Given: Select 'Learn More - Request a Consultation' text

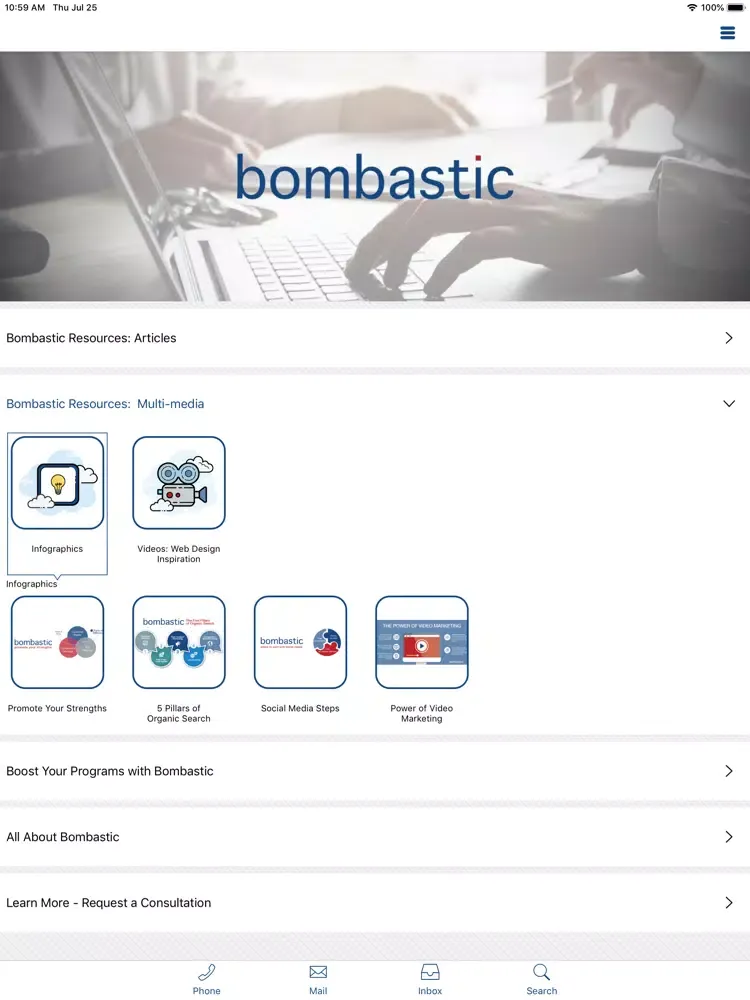Looking at the screenshot, I should click(x=108, y=902).
